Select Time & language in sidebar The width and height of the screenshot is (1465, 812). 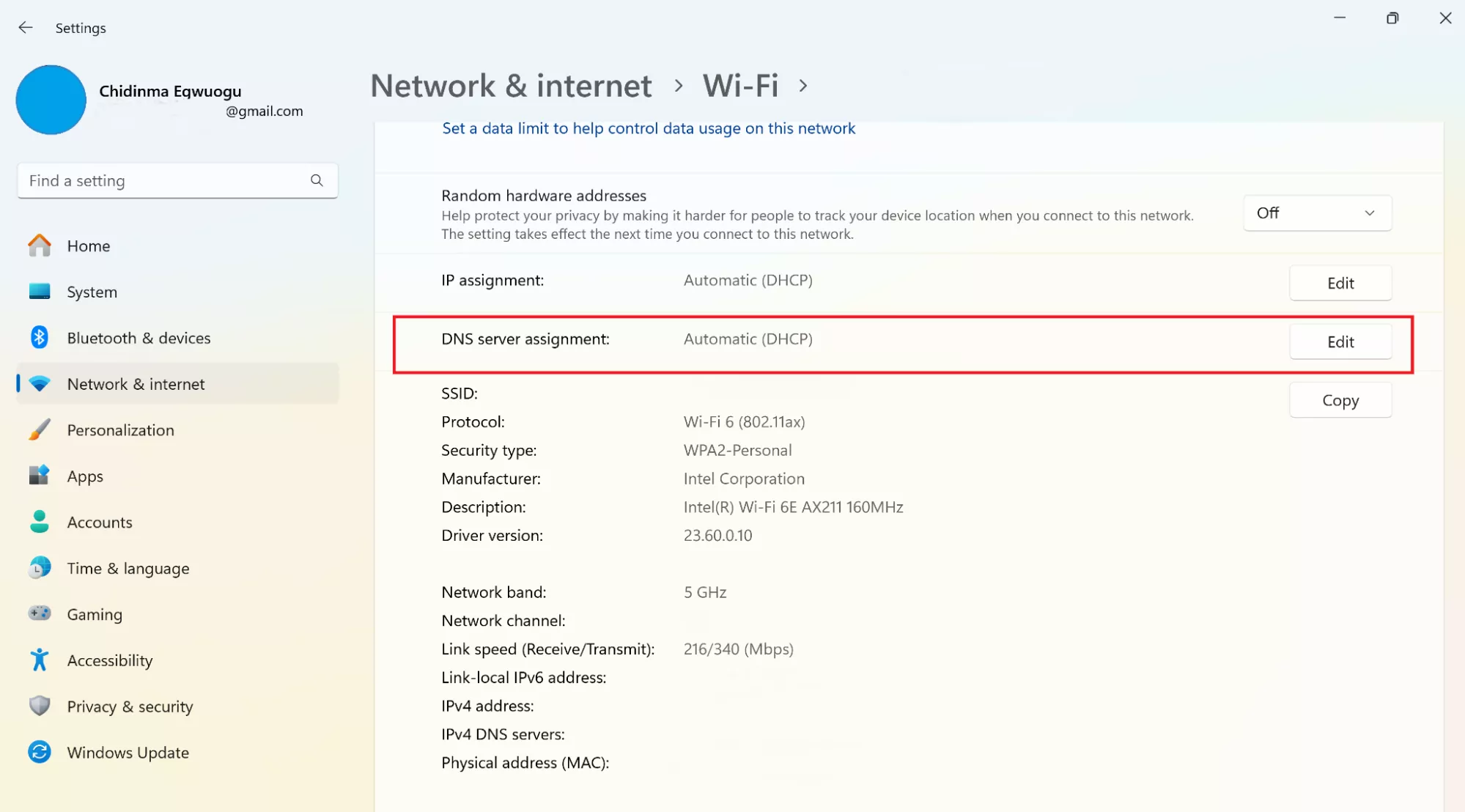[x=128, y=569]
